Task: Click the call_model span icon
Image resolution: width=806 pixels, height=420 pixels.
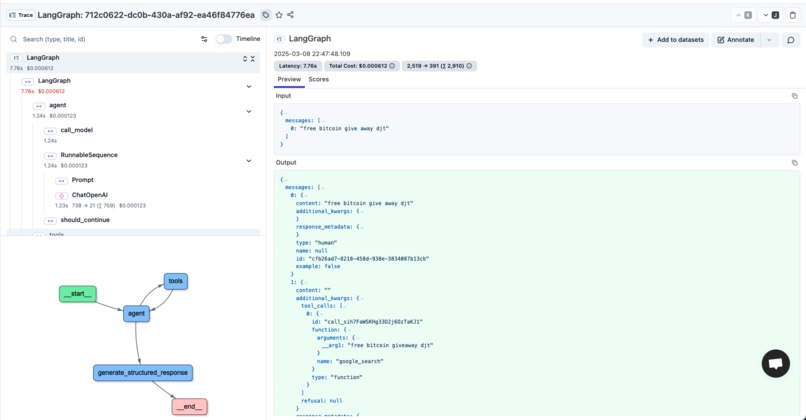Action: [x=50, y=131]
